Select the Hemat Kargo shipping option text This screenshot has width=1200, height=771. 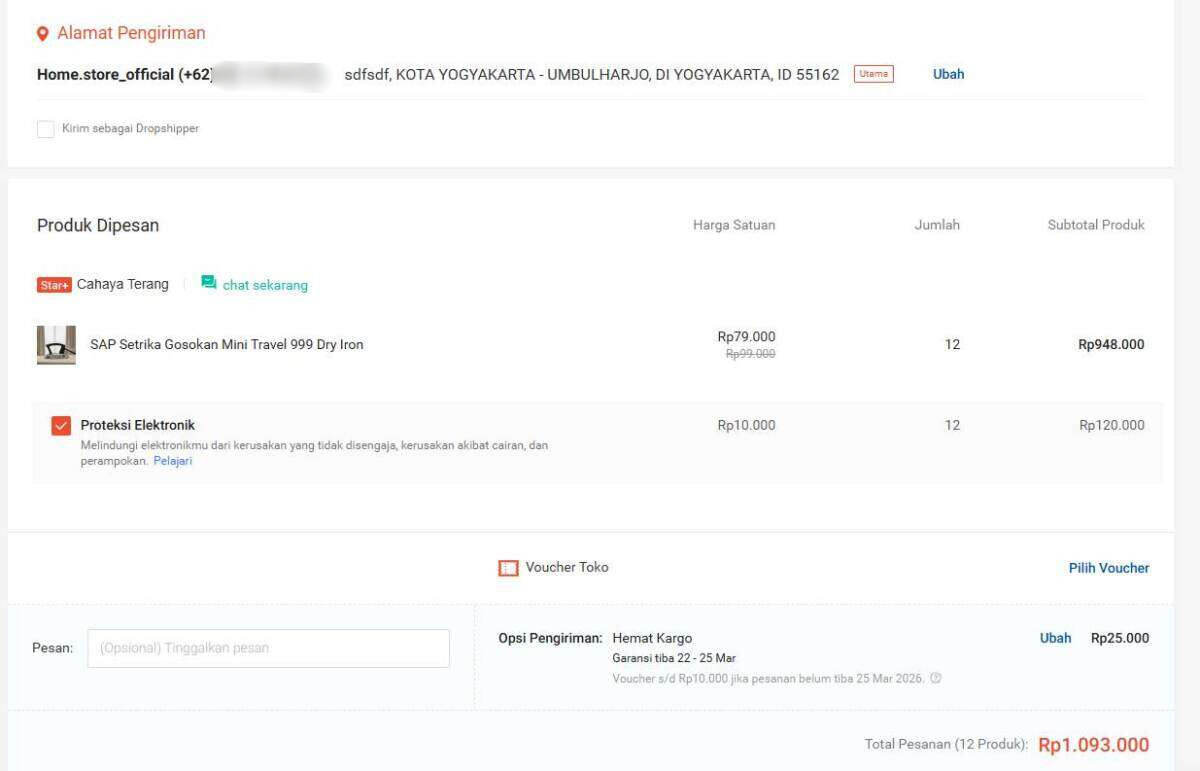652,638
